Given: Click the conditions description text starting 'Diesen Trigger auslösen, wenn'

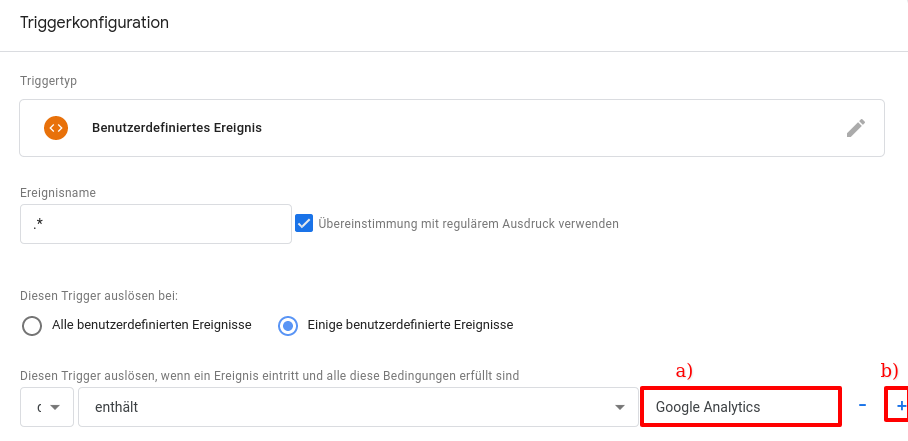Looking at the screenshot, I should tap(269, 376).
